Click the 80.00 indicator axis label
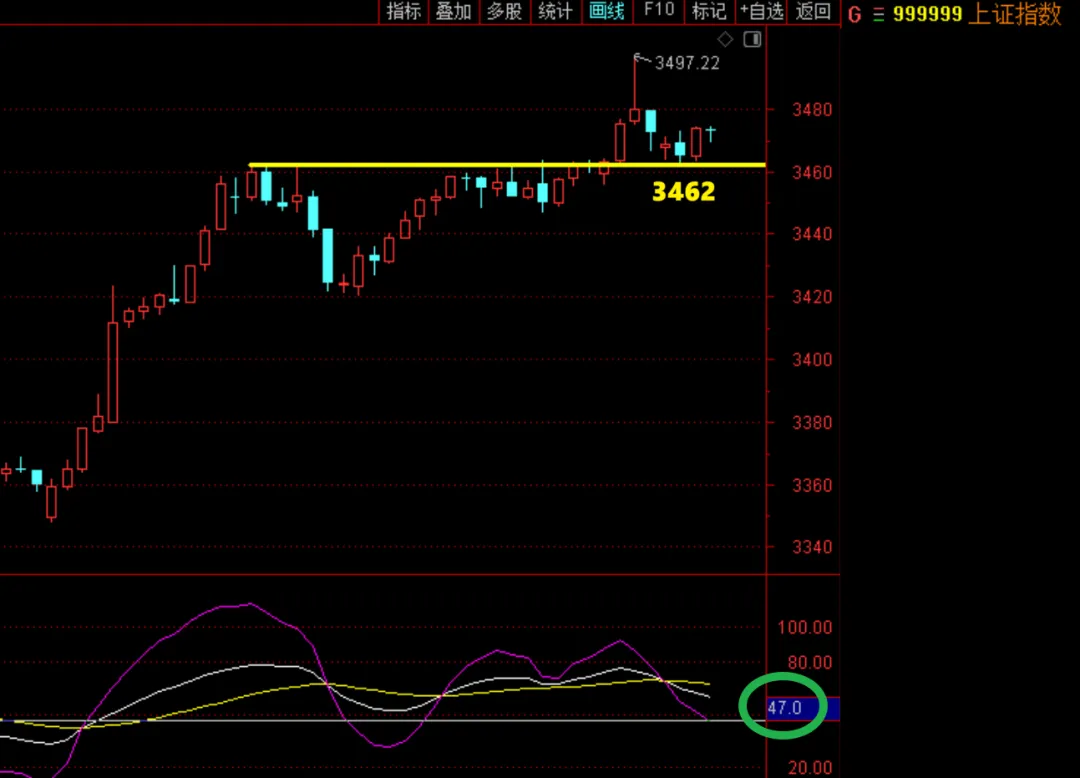Viewport: 1080px width, 778px height. (809, 662)
